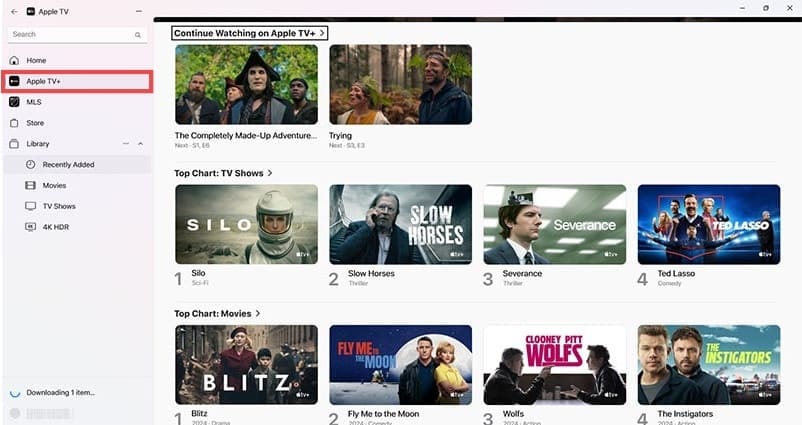The width and height of the screenshot is (802, 425).
Task: Open Top Chart: TV Shows heading
Action: coord(218,173)
